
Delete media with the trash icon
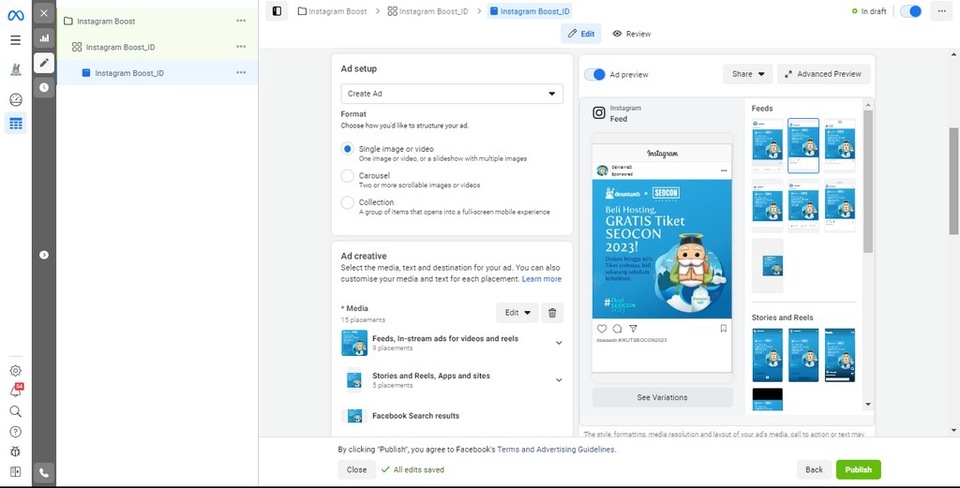click(x=552, y=313)
